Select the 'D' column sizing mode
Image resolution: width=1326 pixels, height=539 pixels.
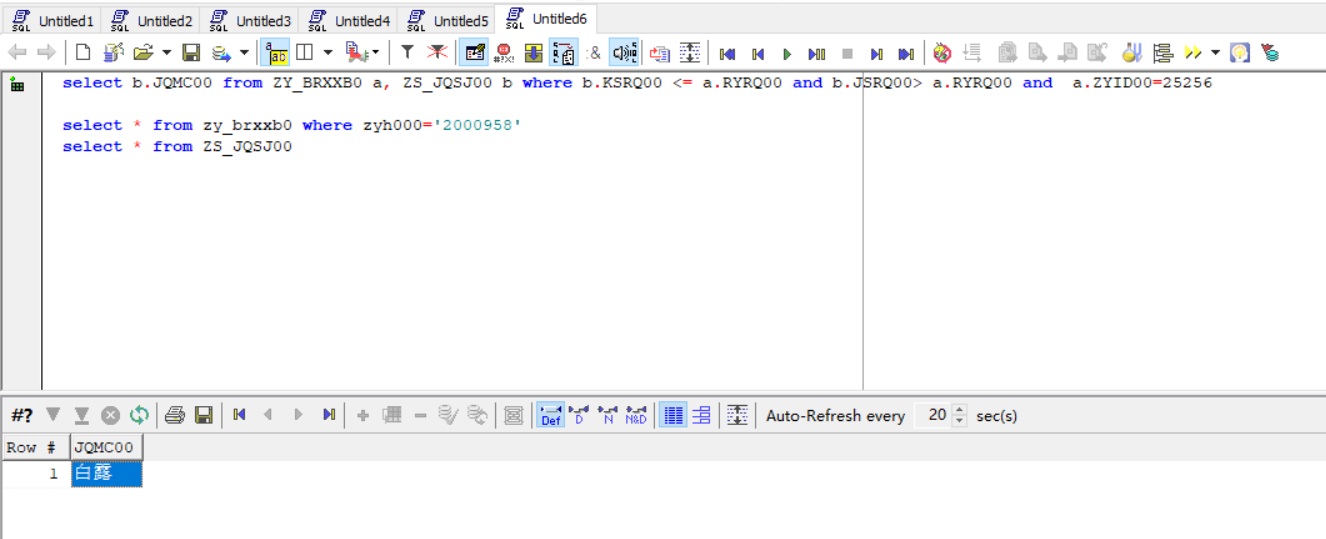pyautogui.click(x=579, y=415)
